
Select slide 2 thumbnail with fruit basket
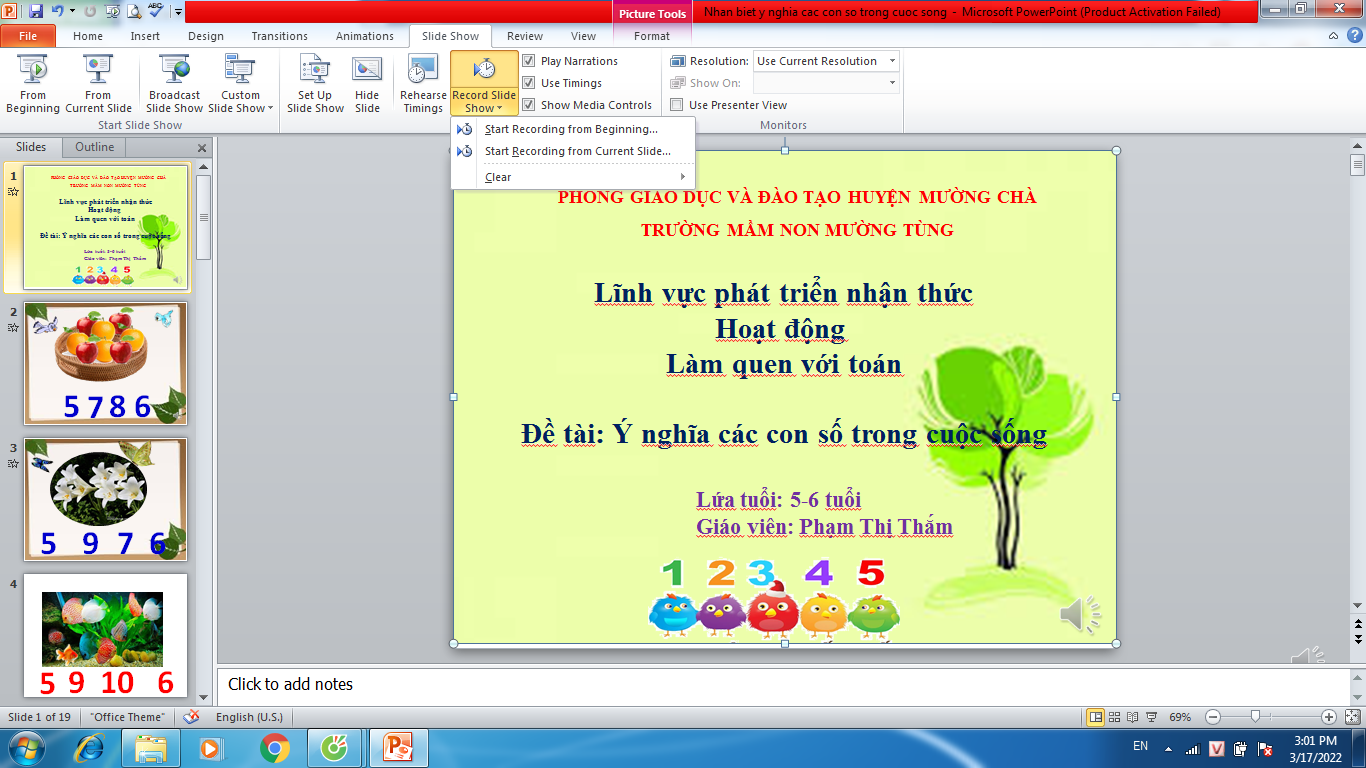coord(105,363)
